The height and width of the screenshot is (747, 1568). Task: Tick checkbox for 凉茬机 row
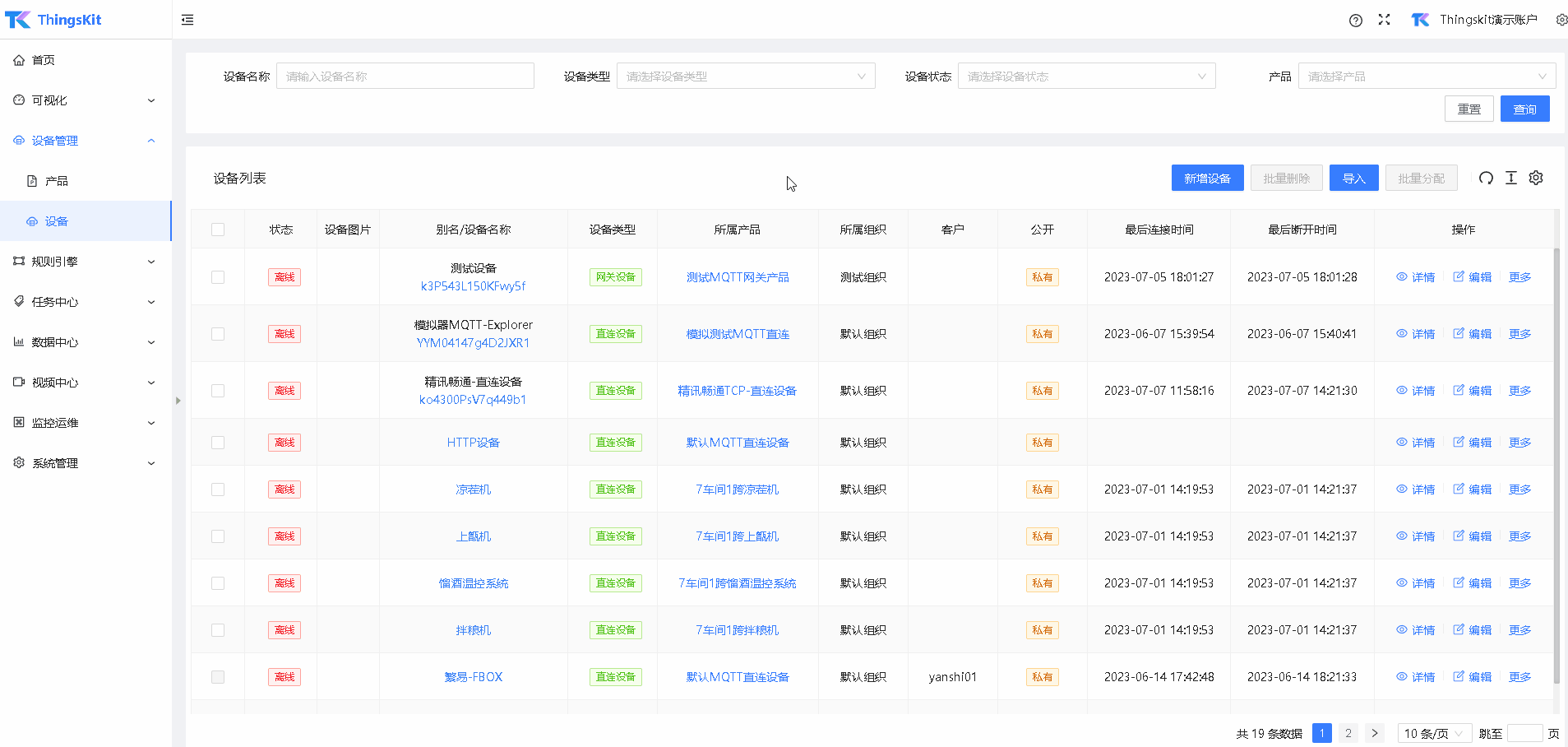pyautogui.click(x=218, y=489)
